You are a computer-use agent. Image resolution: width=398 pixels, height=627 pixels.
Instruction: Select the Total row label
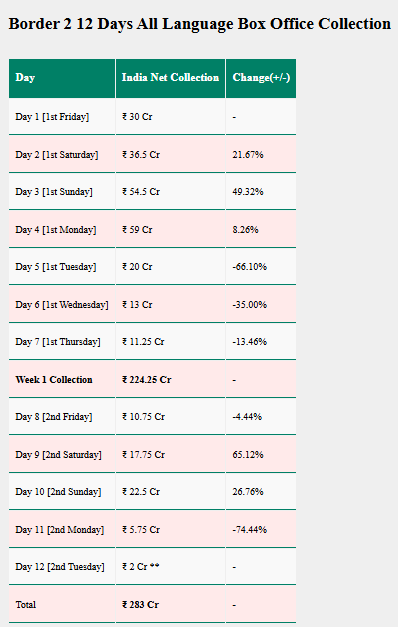pyautogui.click(x=26, y=605)
